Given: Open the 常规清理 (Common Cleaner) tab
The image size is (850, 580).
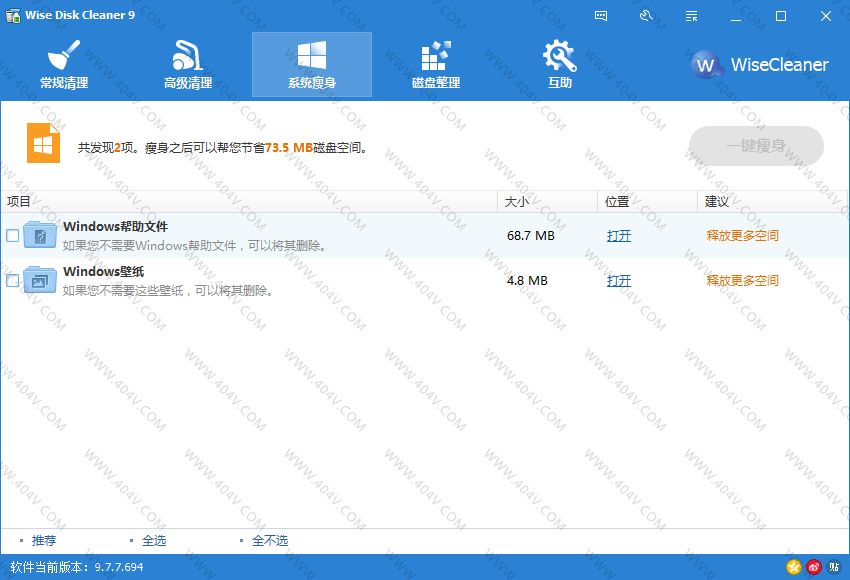Looking at the screenshot, I should click(64, 64).
